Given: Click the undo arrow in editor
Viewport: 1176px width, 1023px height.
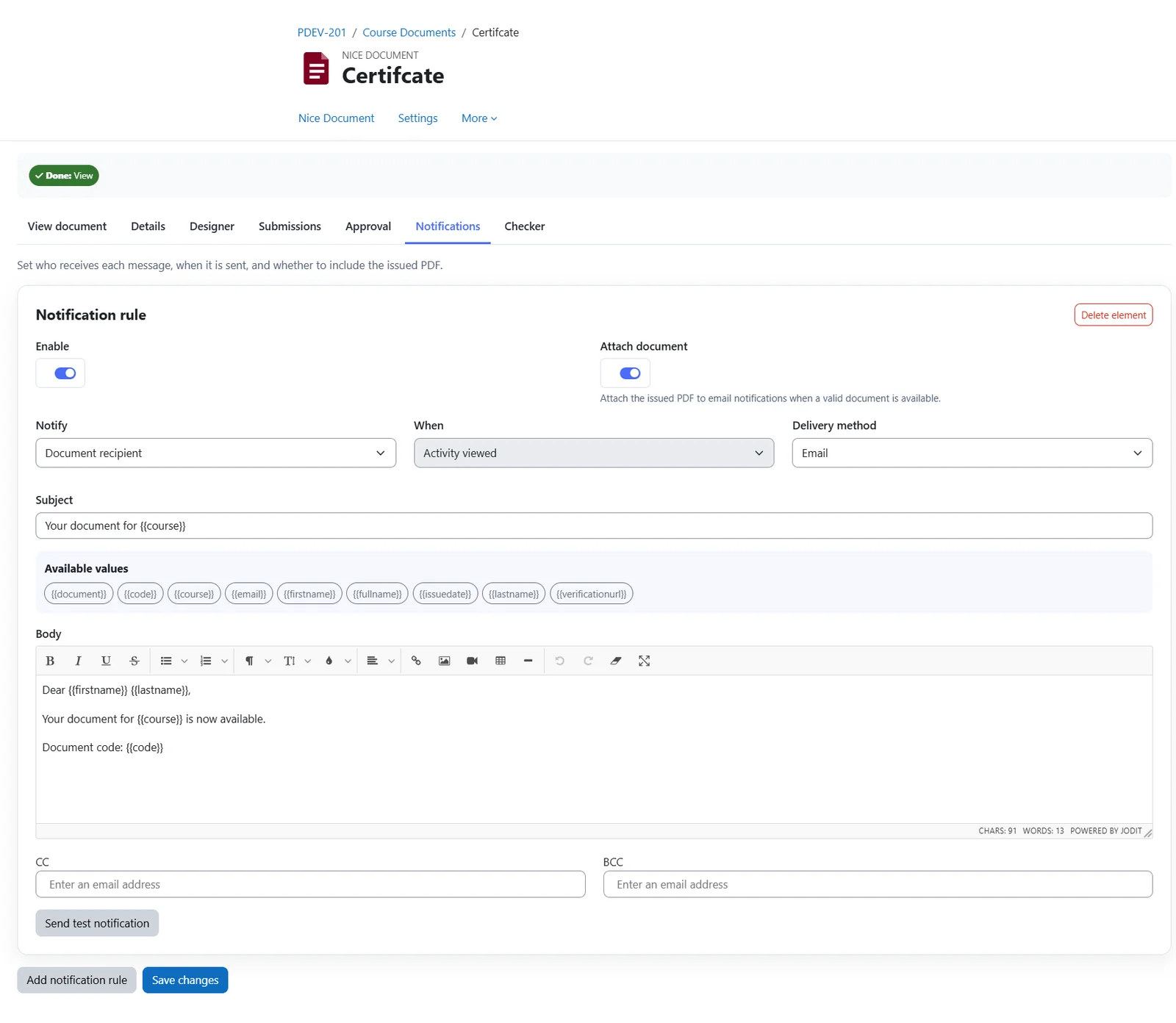Looking at the screenshot, I should tap(560, 661).
